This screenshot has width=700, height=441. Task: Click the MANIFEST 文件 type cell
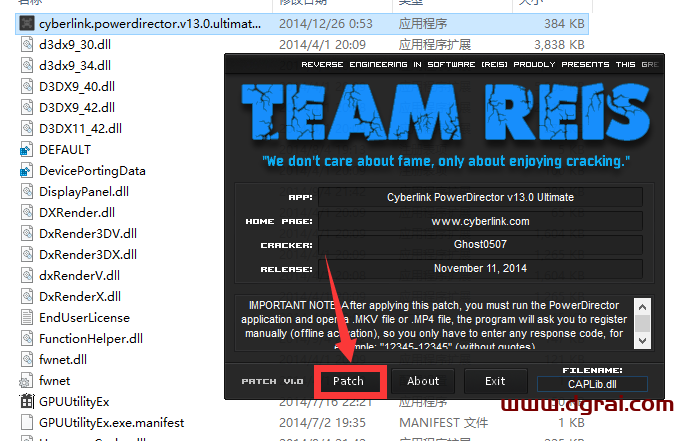(x=443, y=423)
